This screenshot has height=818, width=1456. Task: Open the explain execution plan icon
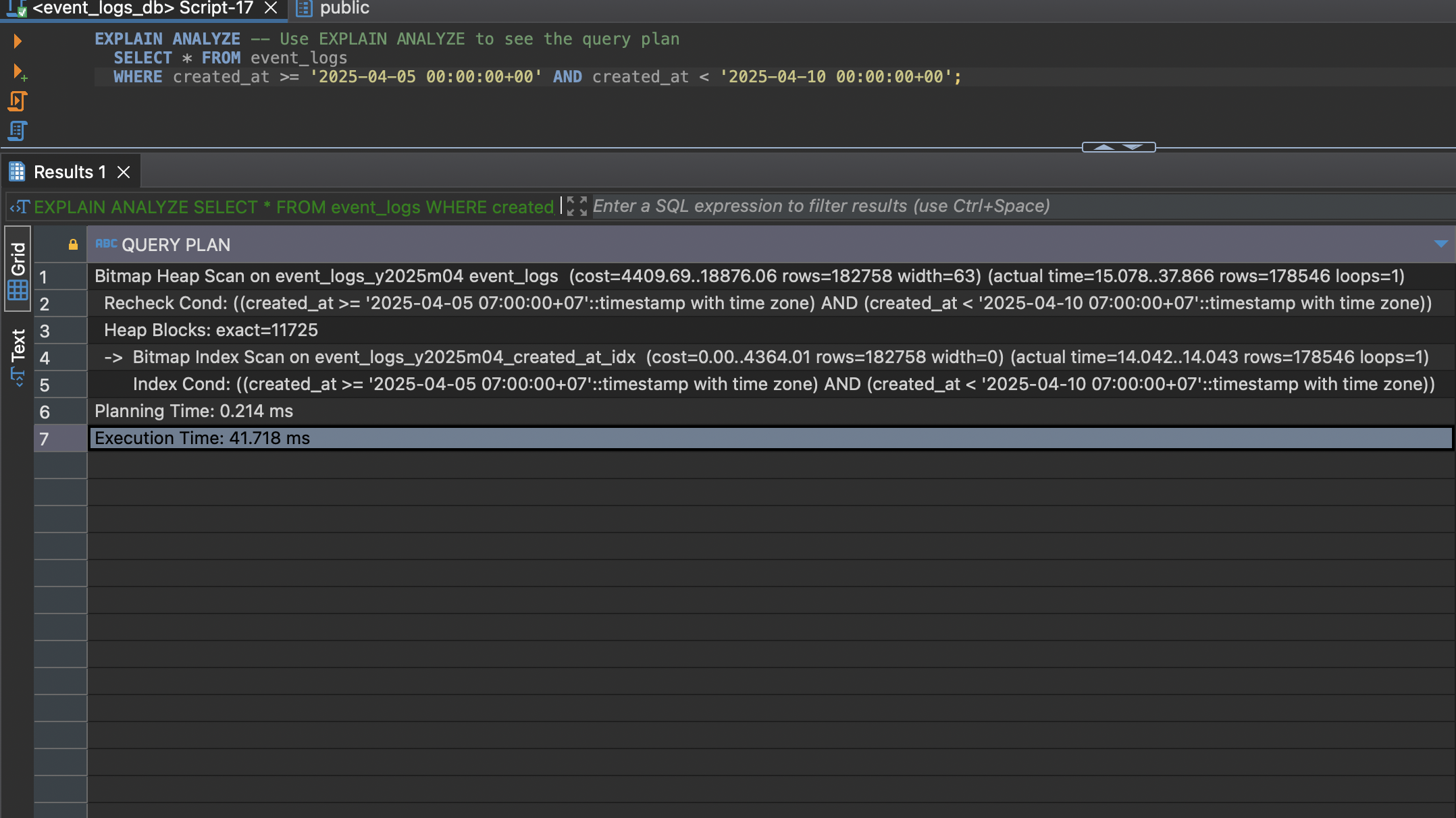17,130
